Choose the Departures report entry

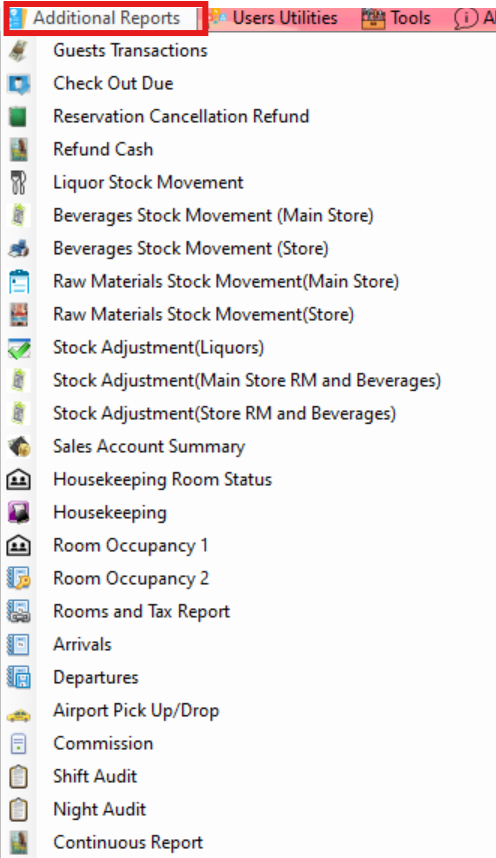point(96,678)
